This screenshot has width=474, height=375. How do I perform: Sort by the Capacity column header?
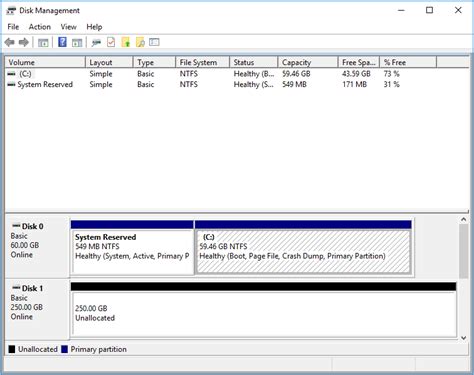(x=308, y=62)
